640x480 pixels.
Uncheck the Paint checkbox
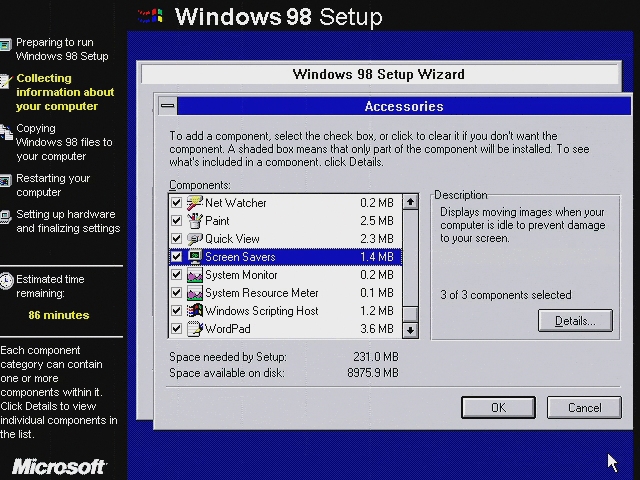click(176, 221)
